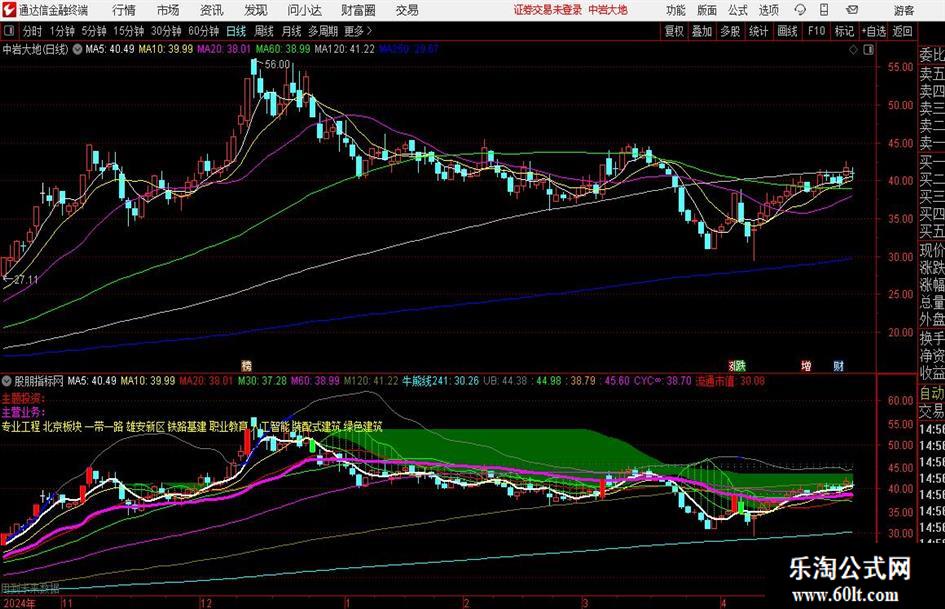The width and height of the screenshot is (945, 609).
Task: Toggle the left sidebar panel icon
Action: pyautogui.click(x=9, y=31)
